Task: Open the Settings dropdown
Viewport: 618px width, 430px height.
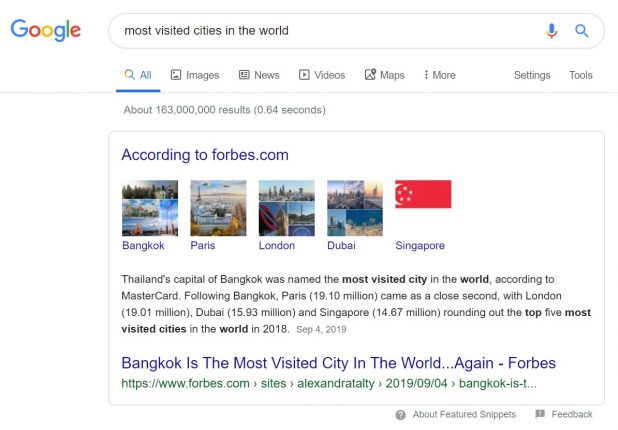Action: click(532, 75)
